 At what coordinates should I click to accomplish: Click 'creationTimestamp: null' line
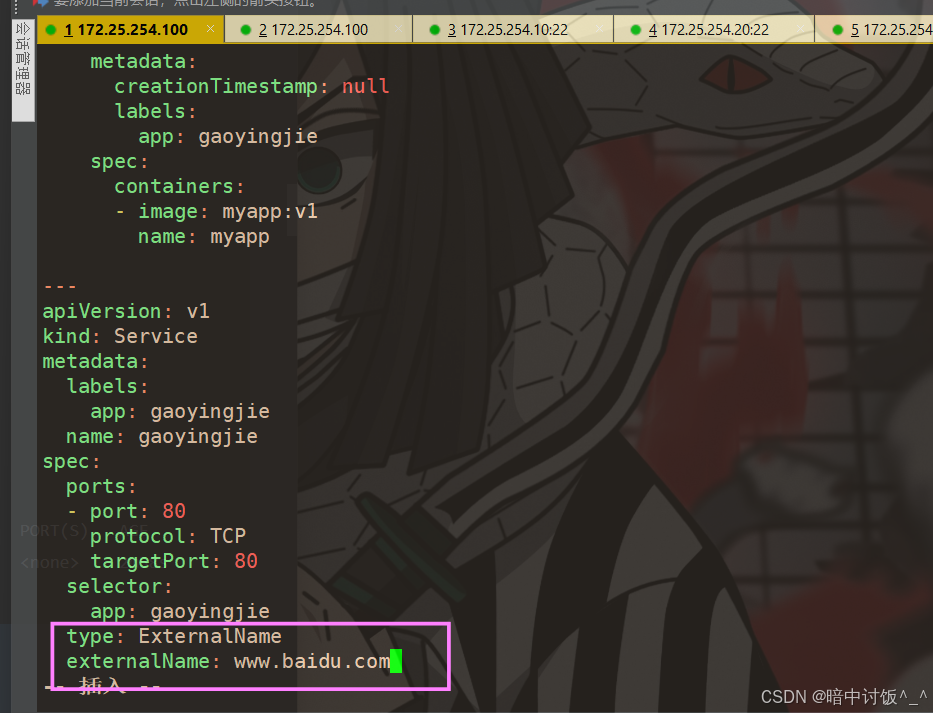[x=252, y=86]
